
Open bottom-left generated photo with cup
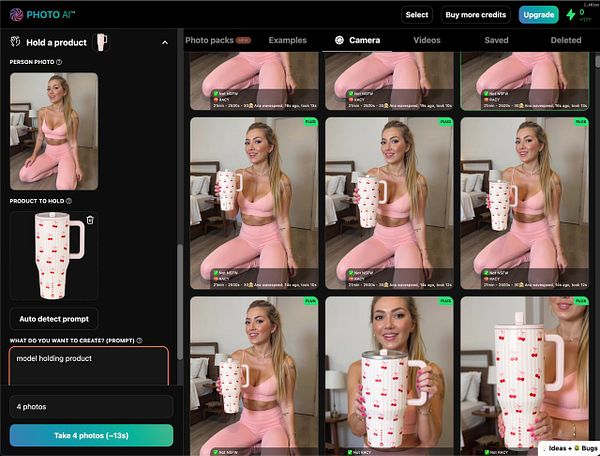254,376
